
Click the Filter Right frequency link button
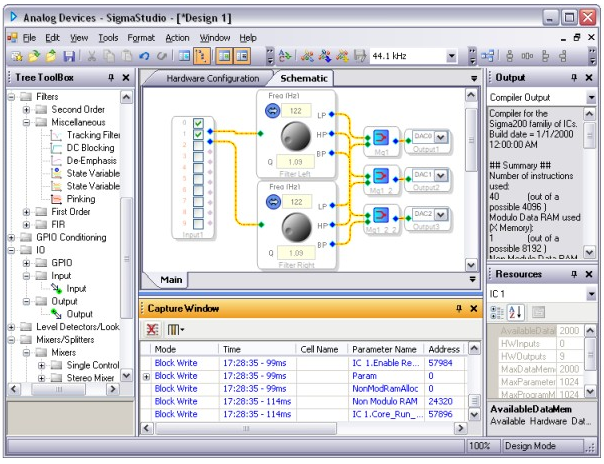[273, 202]
